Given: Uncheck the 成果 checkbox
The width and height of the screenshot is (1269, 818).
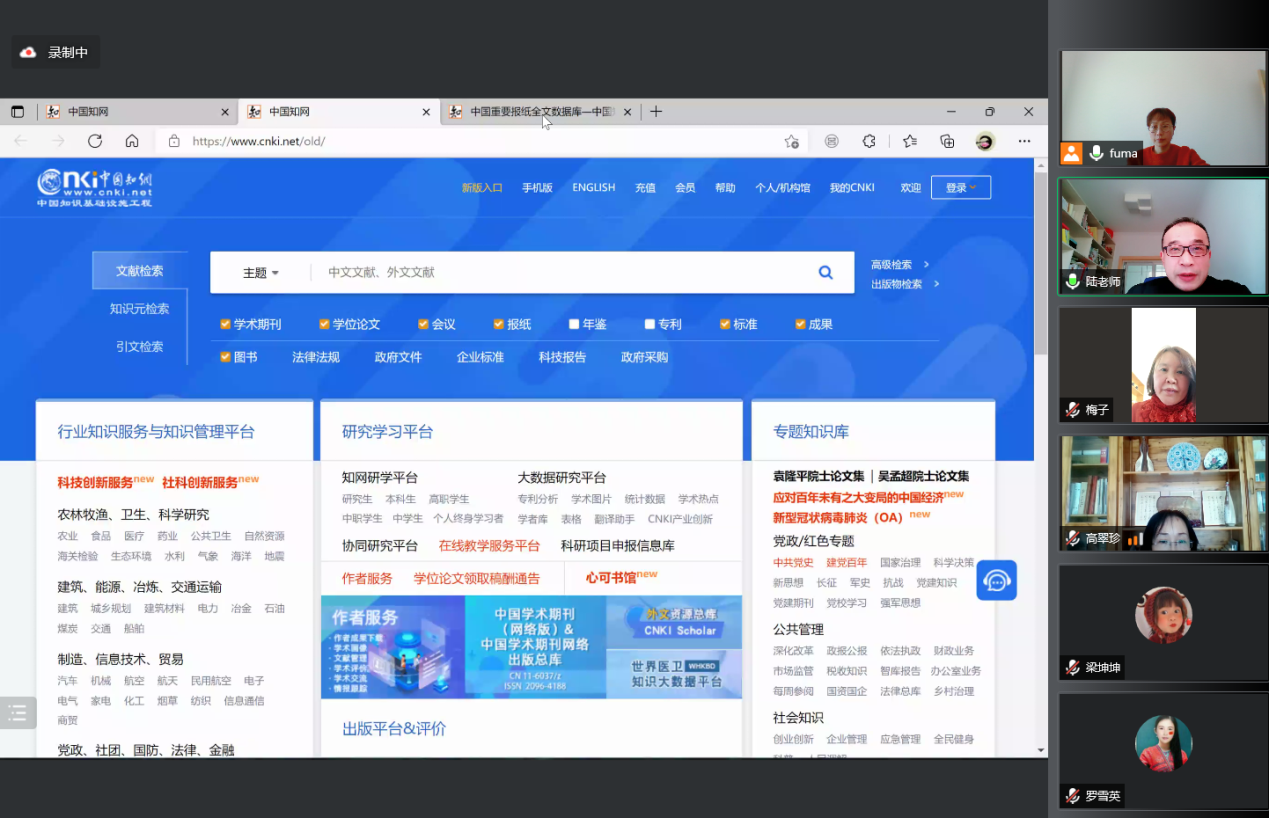Looking at the screenshot, I should pos(800,324).
